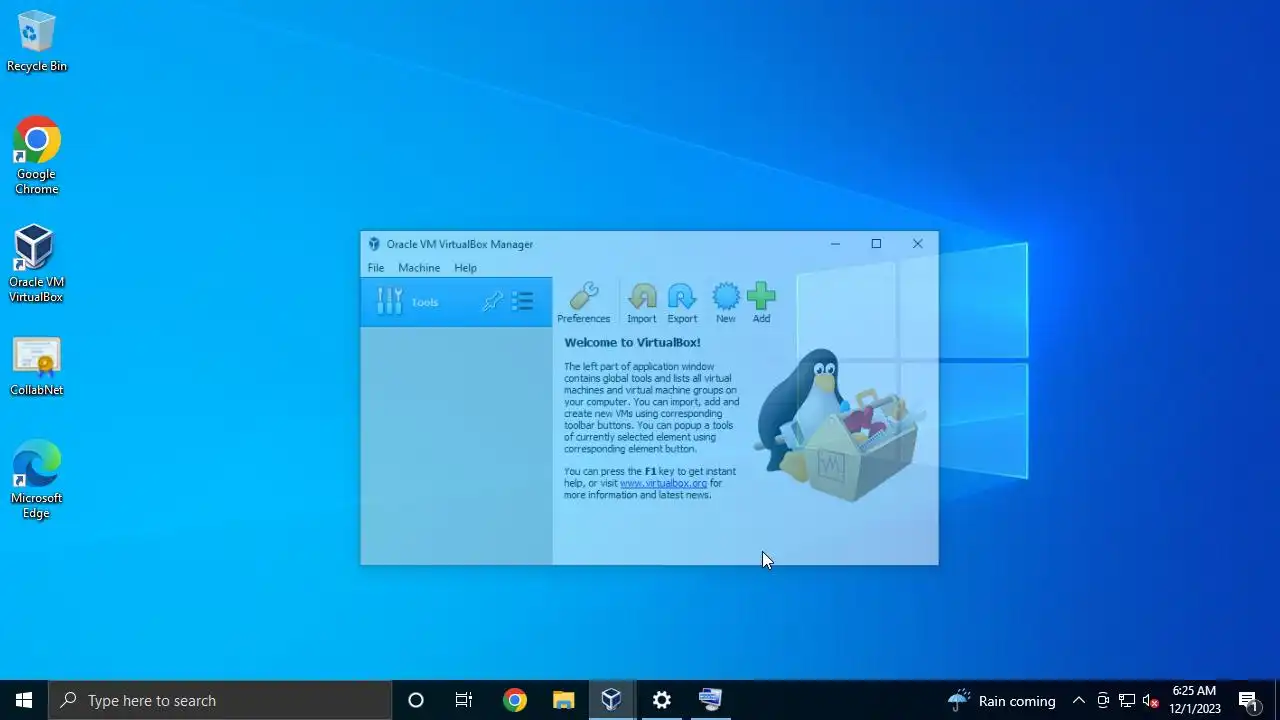Open the Preferences tool in VirtualBox
Viewport: 1280px width, 720px height.
click(x=583, y=302)
